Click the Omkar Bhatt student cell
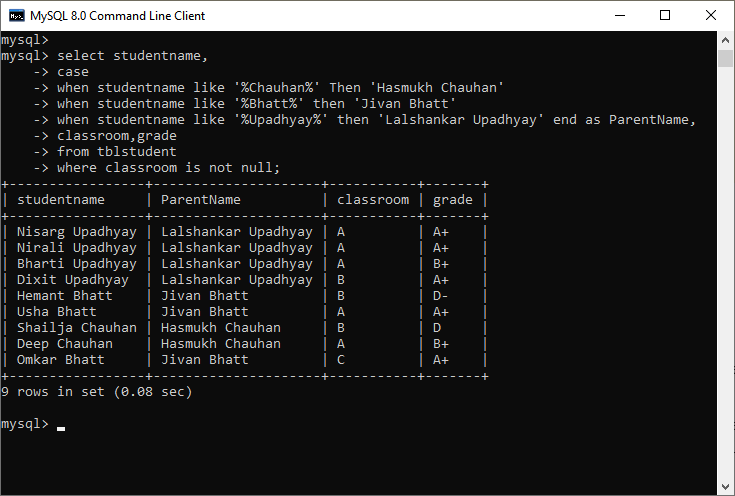 61,360
